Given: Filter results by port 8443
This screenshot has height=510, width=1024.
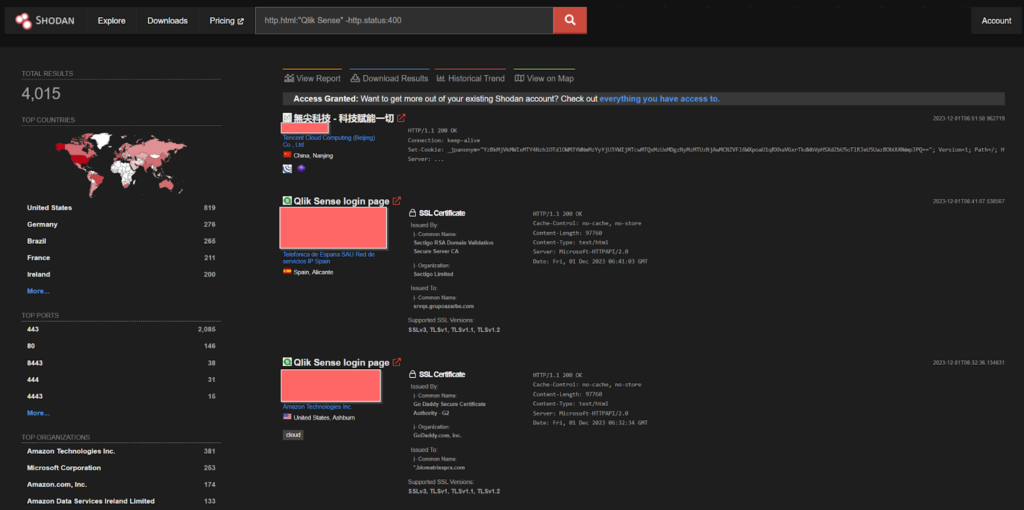Looking at the screenshot, I should tap(121, 363).
